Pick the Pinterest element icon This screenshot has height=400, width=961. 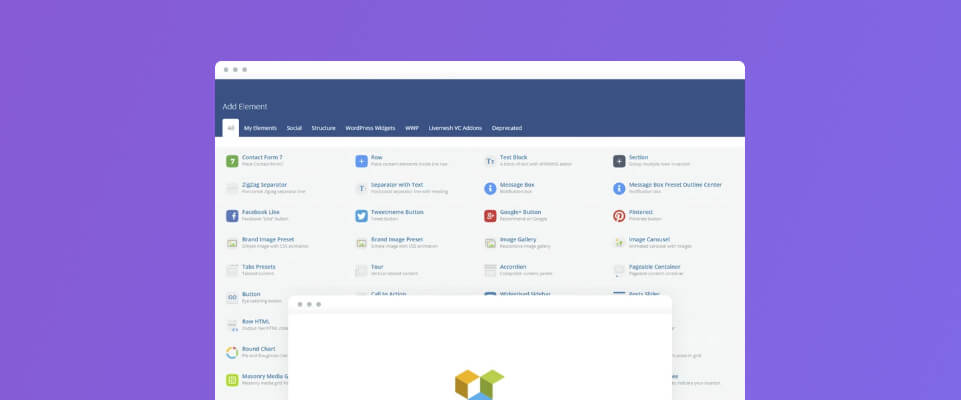pyautogui.click(x=619, y=216)
